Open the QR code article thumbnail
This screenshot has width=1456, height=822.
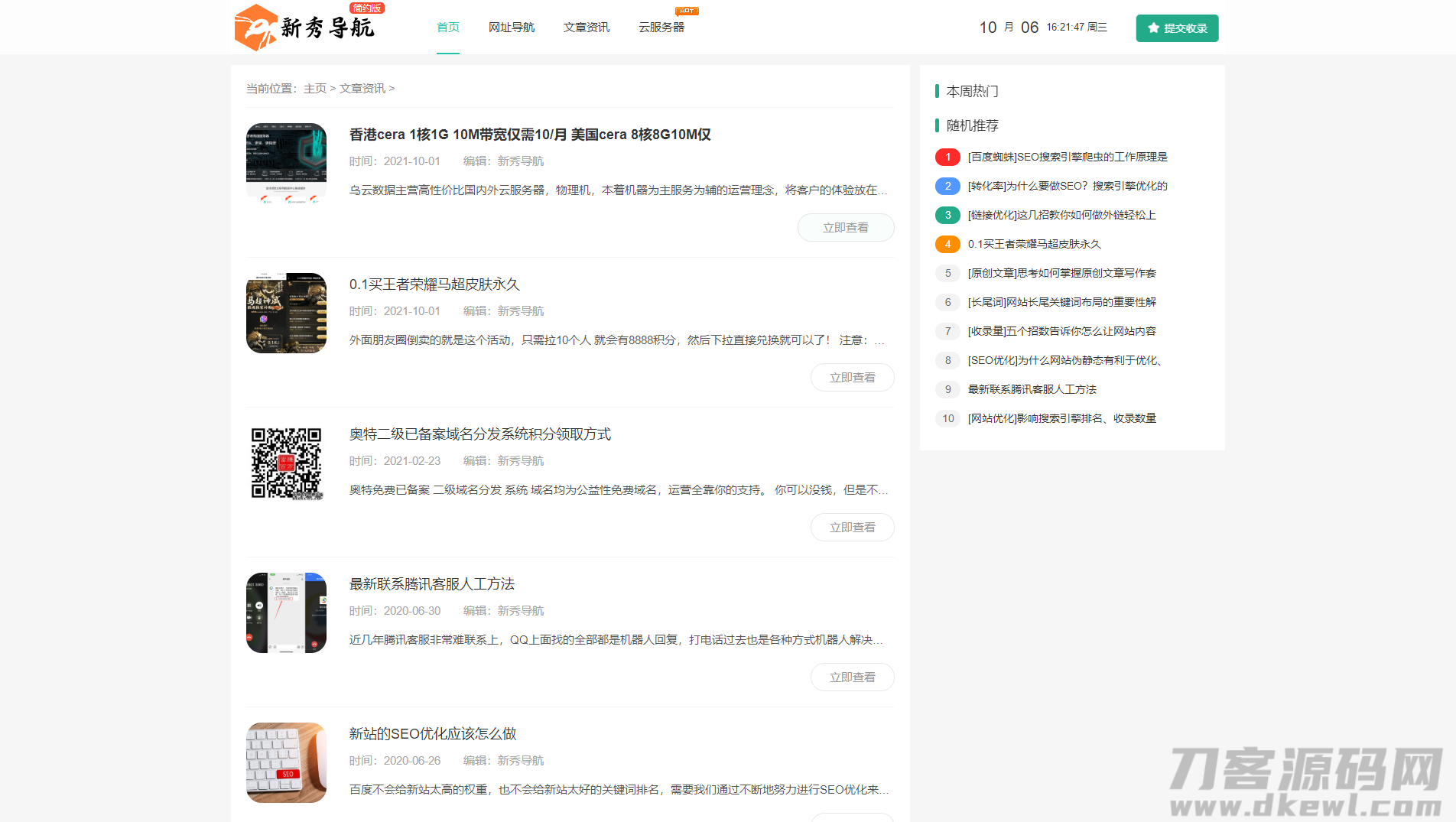click(x=286, y=463)
